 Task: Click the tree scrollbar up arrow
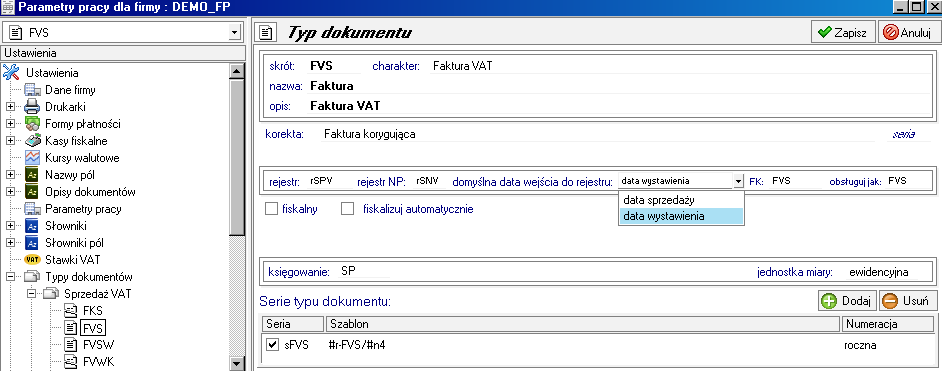click(237, 71)
